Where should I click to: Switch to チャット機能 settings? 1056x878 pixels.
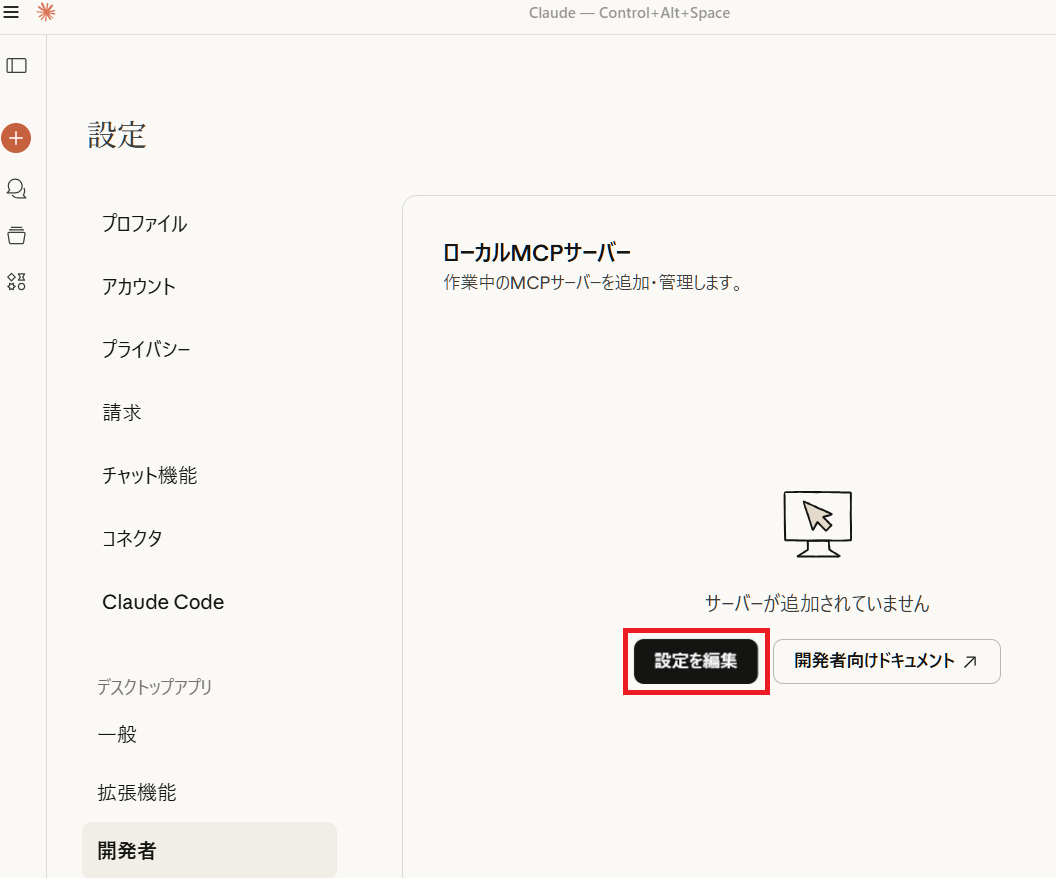tap(149, 476)
